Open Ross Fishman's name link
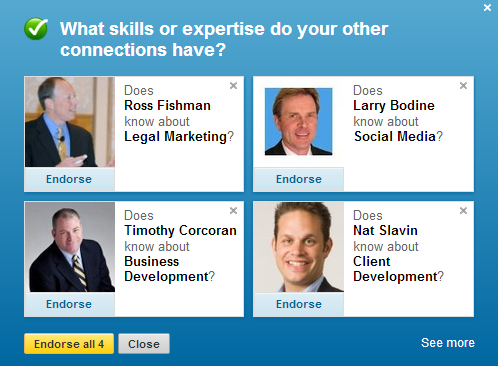 coord(167,105)
